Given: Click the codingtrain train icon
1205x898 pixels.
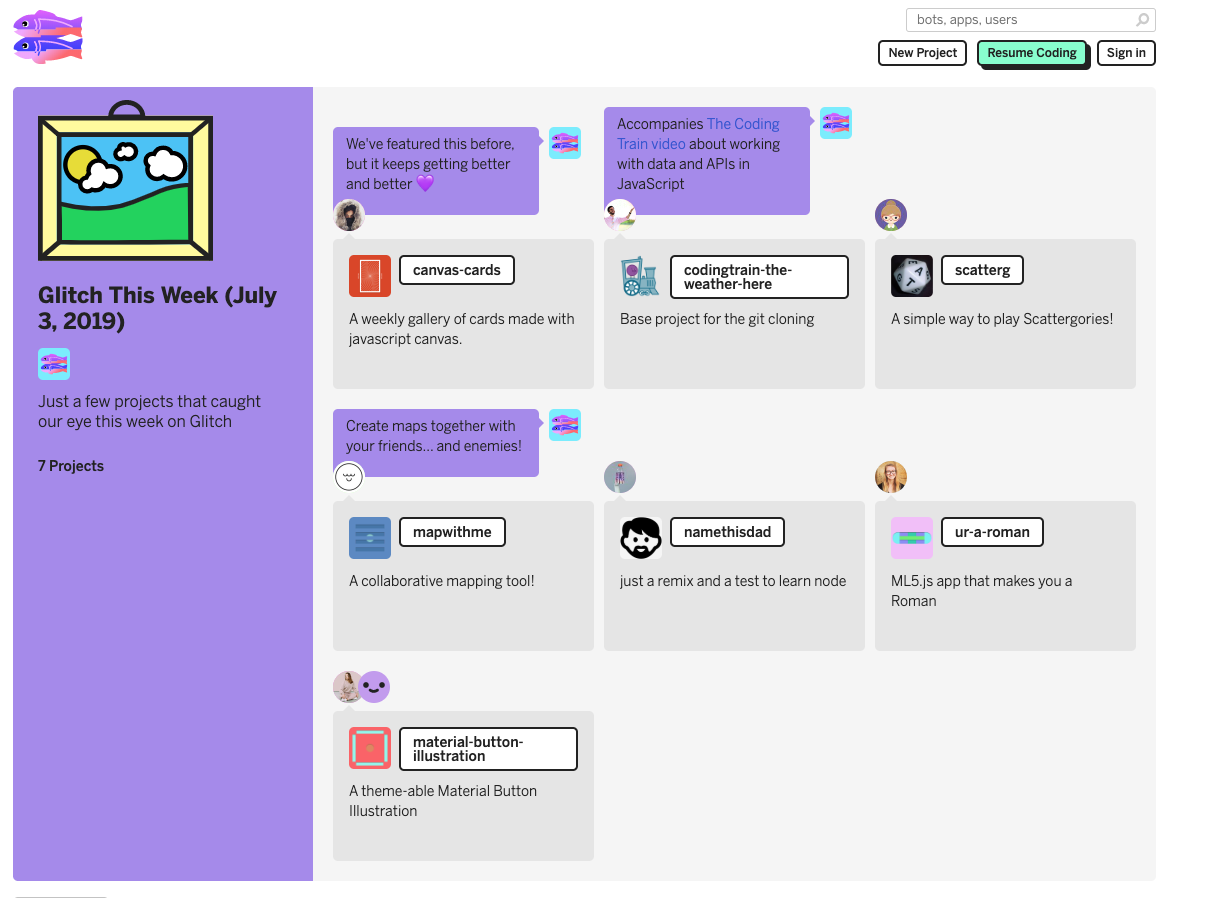Looking at the screenshot, I should pyautogui.click(x=640, y=276).
